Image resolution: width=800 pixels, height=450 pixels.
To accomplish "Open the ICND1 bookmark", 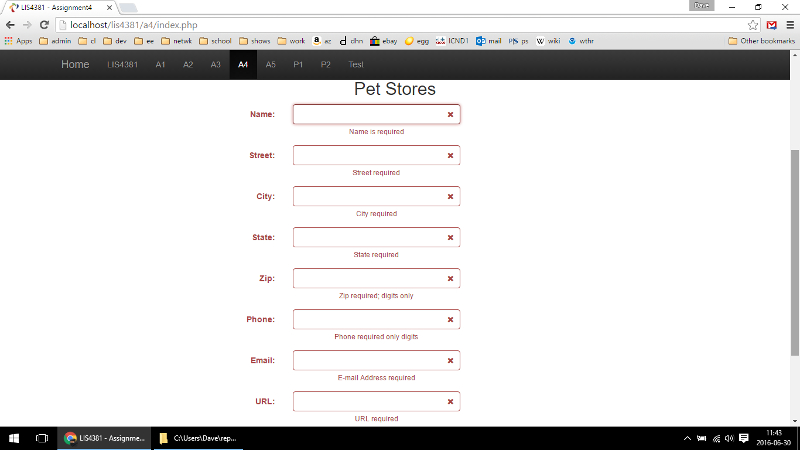I will (452, 41).
